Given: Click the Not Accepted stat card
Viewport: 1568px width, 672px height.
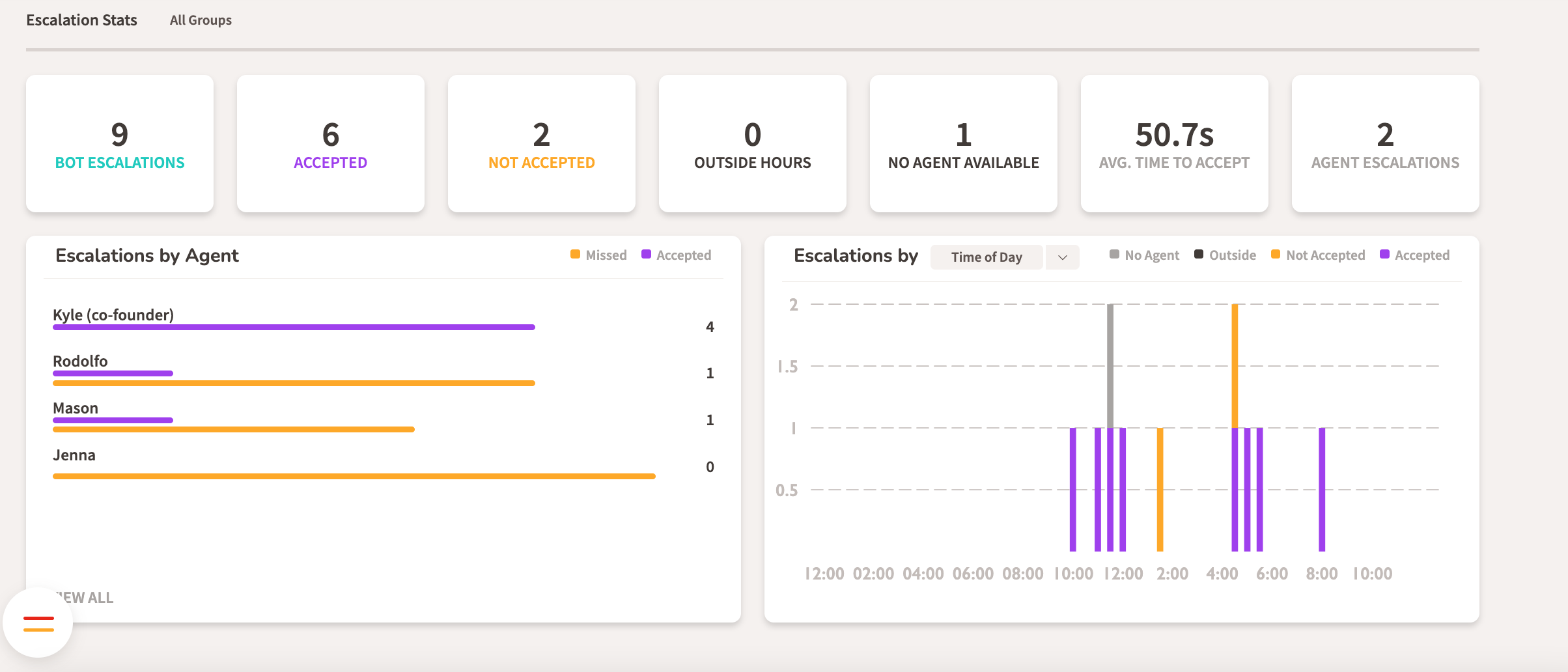Looking at the screenshot, I should coord(542,143).
